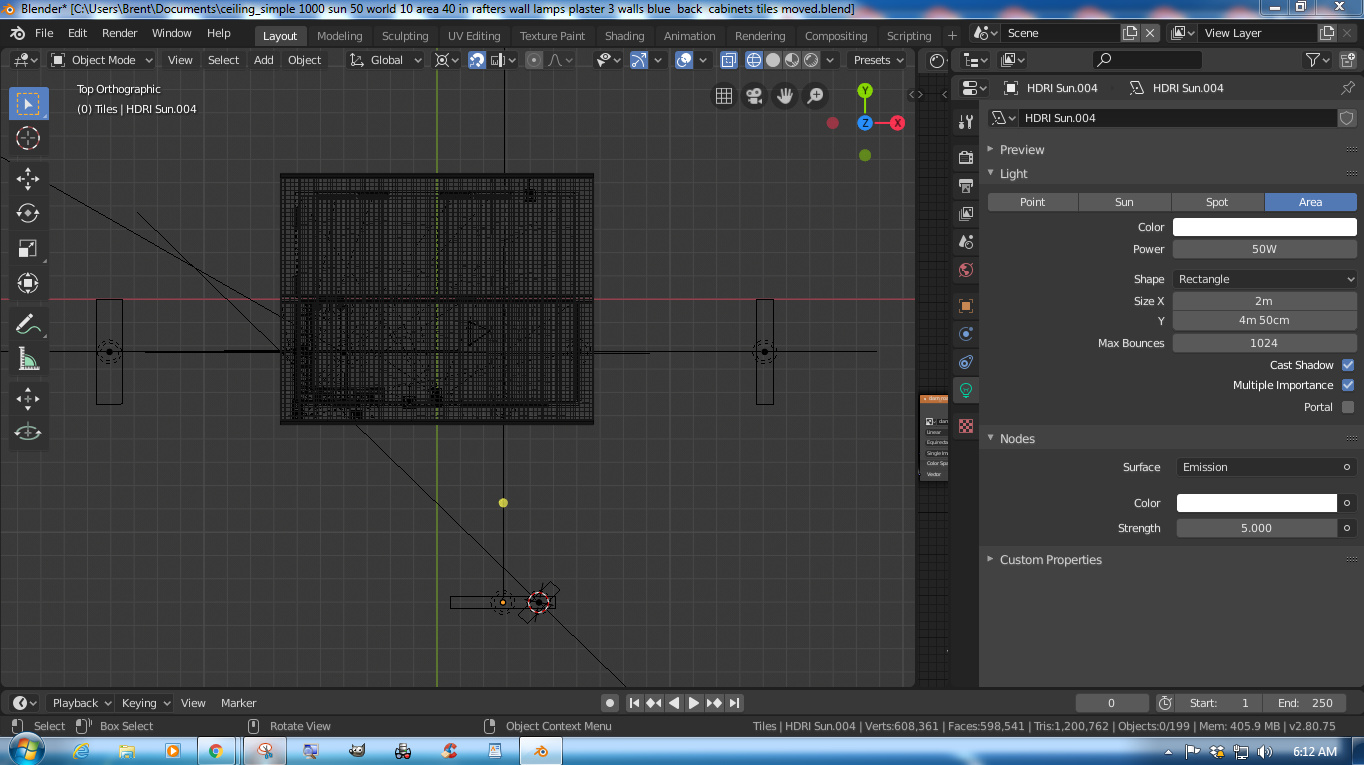The width and height of the screenshot is (1364, 765).
Task: Open the Active Tool and Workspace settings tab
Action: pyautogui.click(x=966, y=122)
